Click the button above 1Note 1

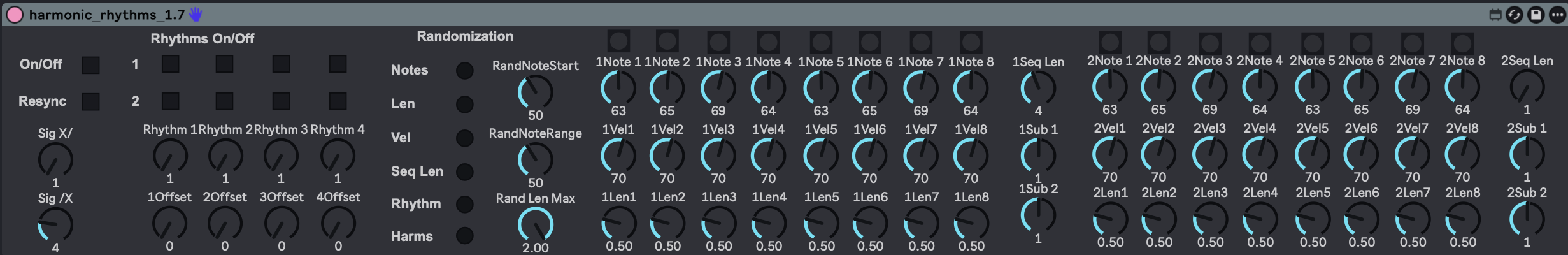tap(618, 41)
